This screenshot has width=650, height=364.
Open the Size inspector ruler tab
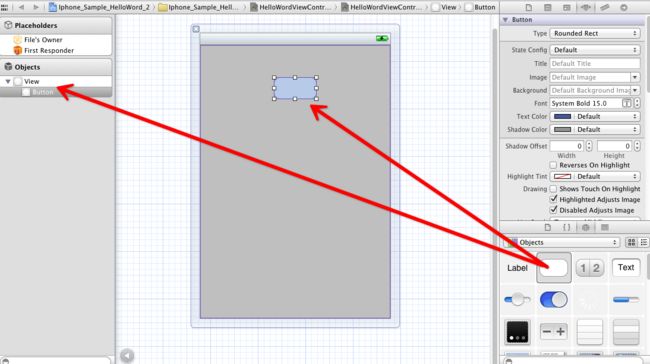coord(604,7)
